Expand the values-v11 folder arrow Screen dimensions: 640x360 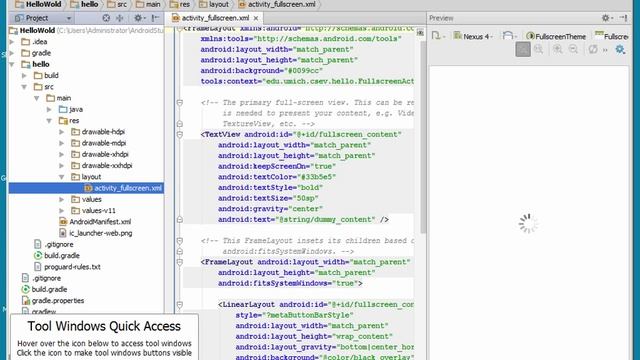(62, 211)
